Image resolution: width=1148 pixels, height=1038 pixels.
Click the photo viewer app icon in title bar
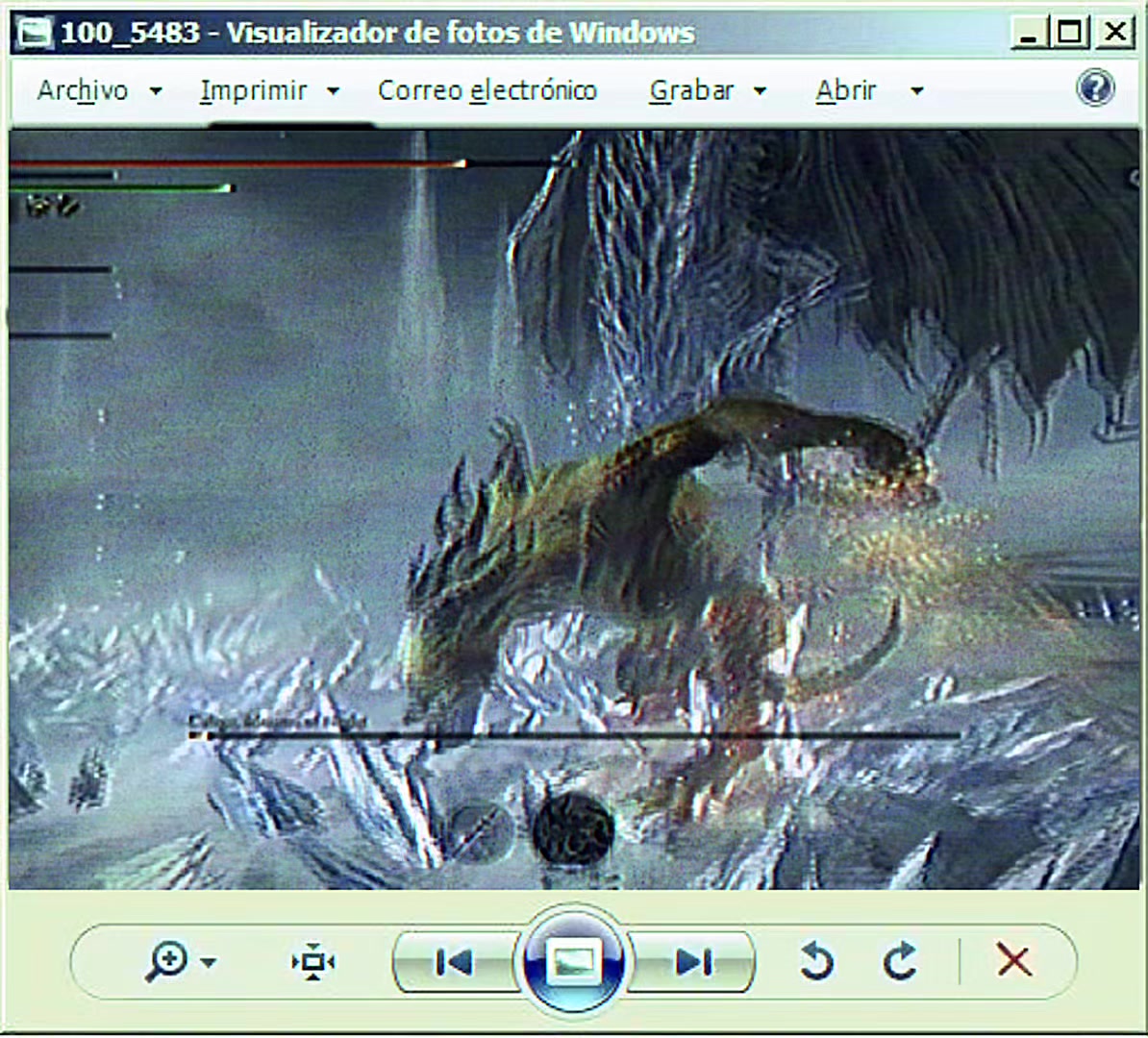click(x=34, y=33)
